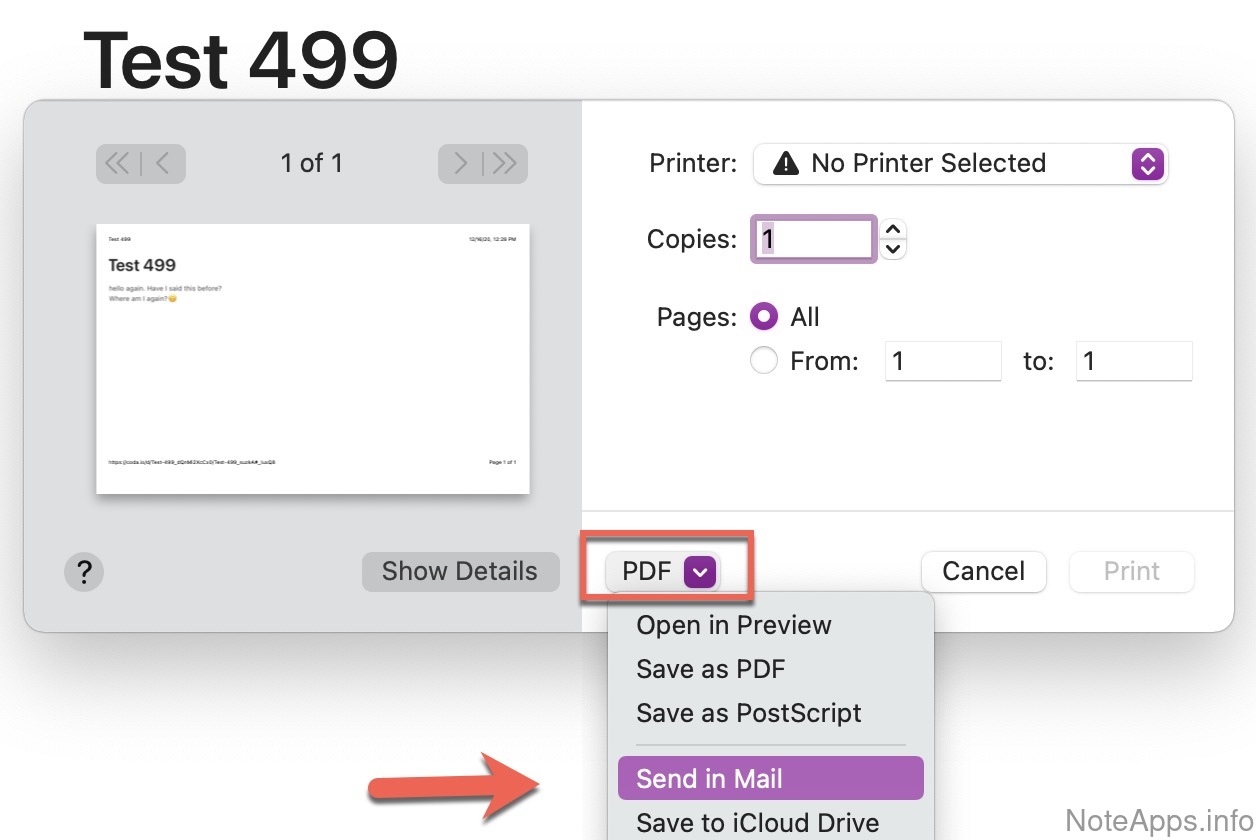Go to first page of preview
1256x840 pixels.
(x=118, y=163)
